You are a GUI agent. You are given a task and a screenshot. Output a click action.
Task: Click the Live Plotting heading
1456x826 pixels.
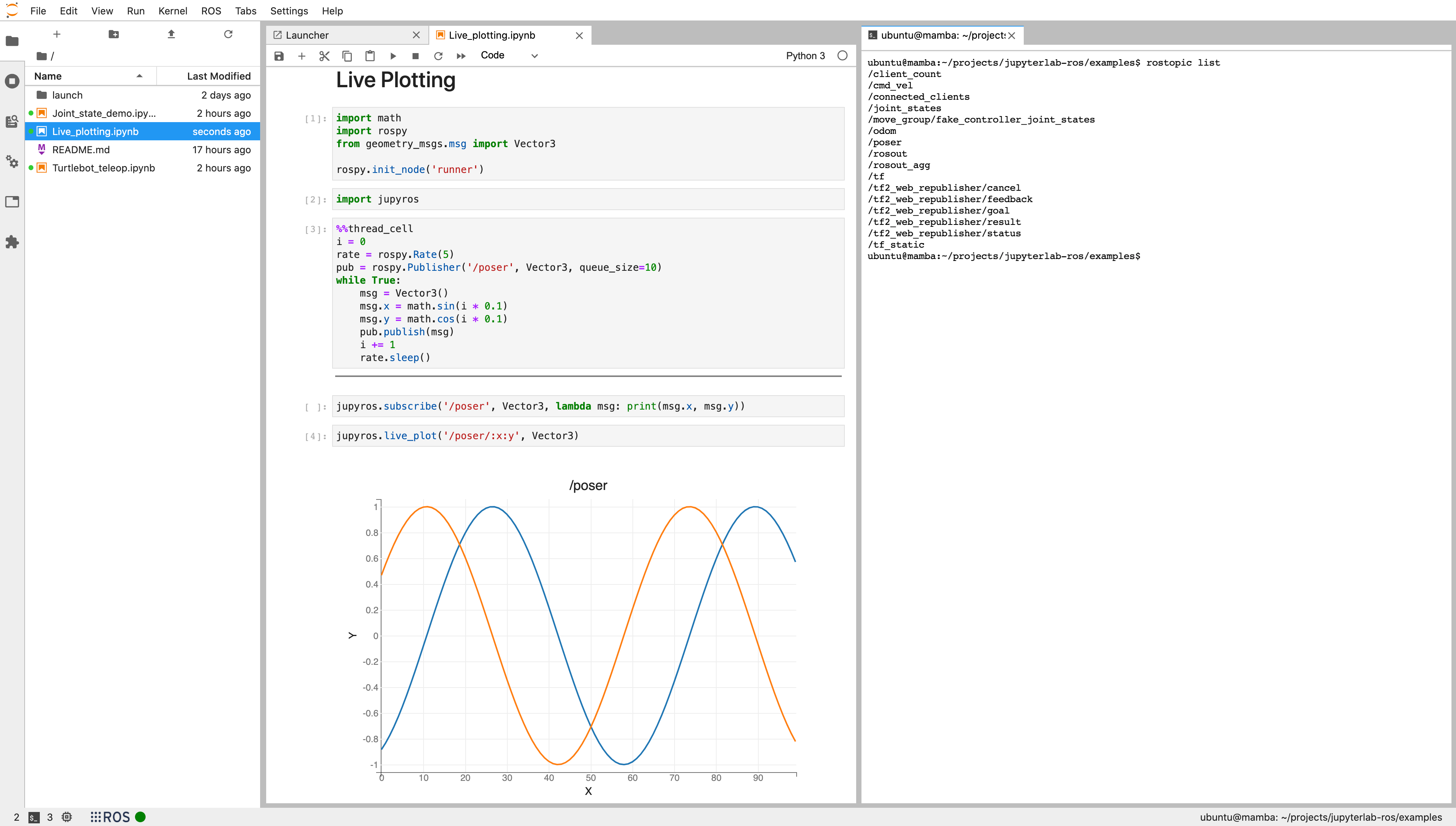(x=395, y=80)
